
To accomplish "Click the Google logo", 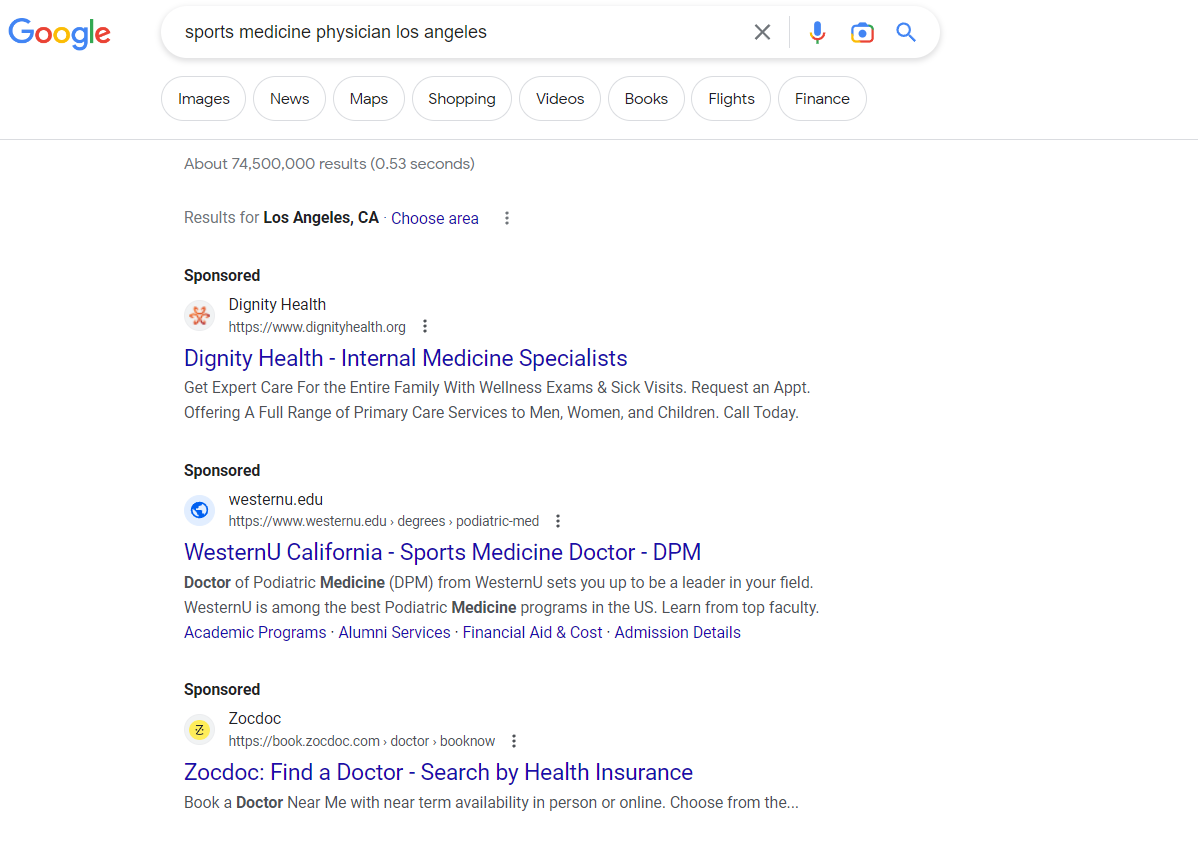I will click(x=60, y=33).
